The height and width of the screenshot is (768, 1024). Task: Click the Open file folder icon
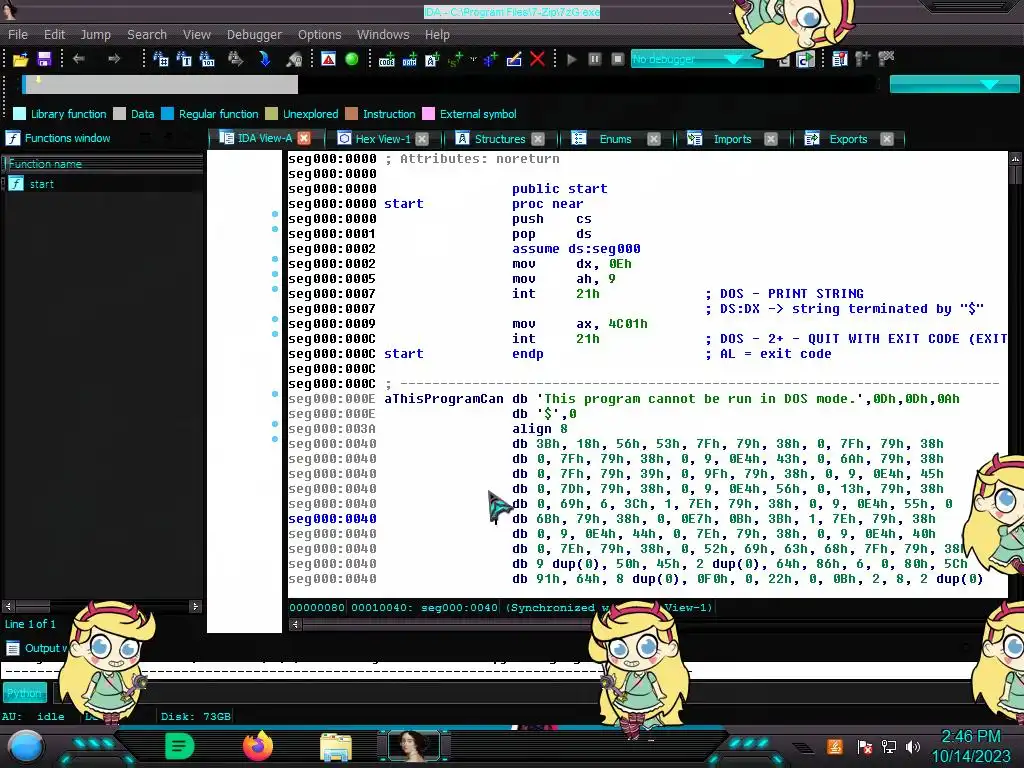20,59
